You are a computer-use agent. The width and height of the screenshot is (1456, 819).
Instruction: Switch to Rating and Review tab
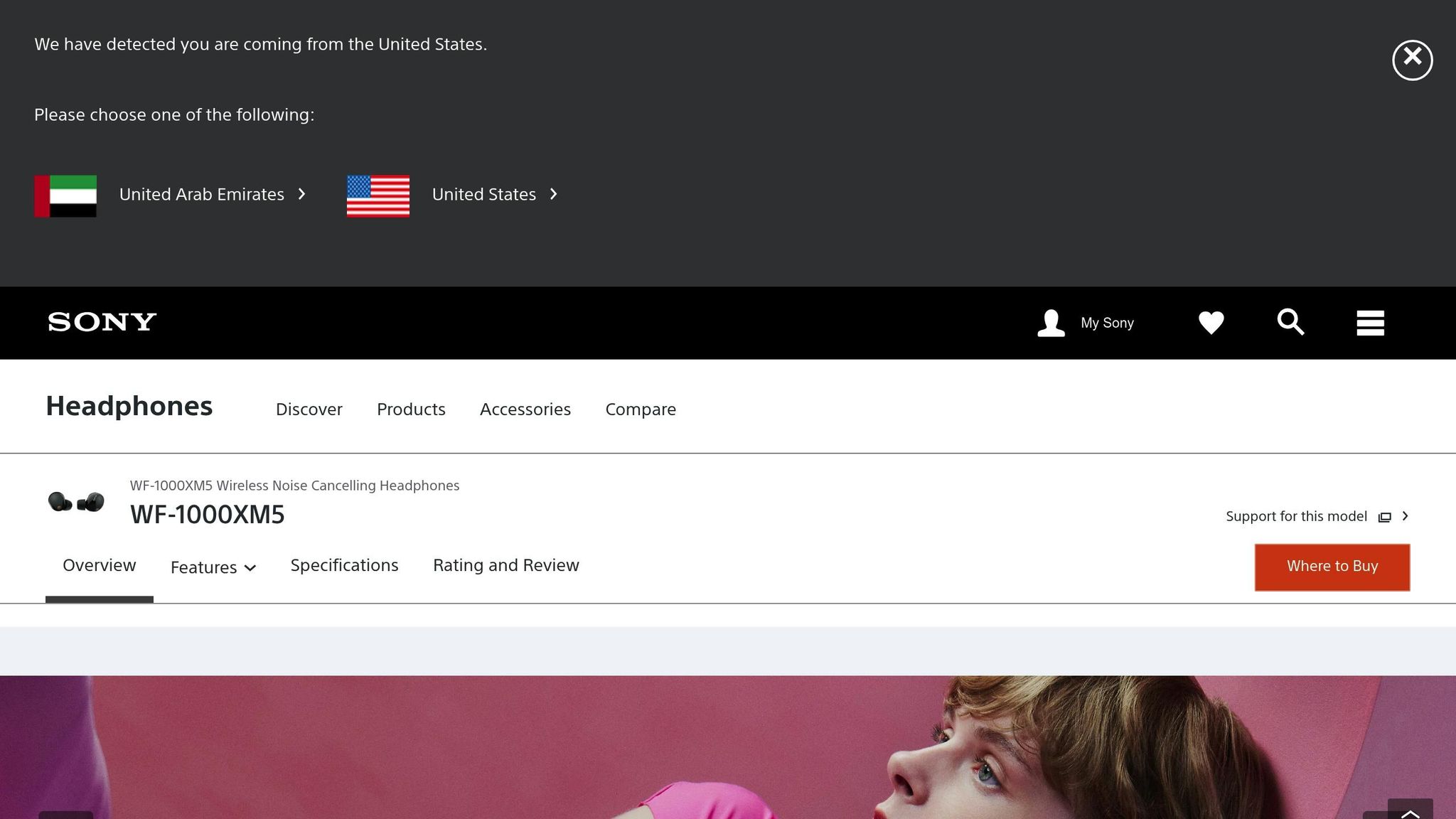pos(505,565)
